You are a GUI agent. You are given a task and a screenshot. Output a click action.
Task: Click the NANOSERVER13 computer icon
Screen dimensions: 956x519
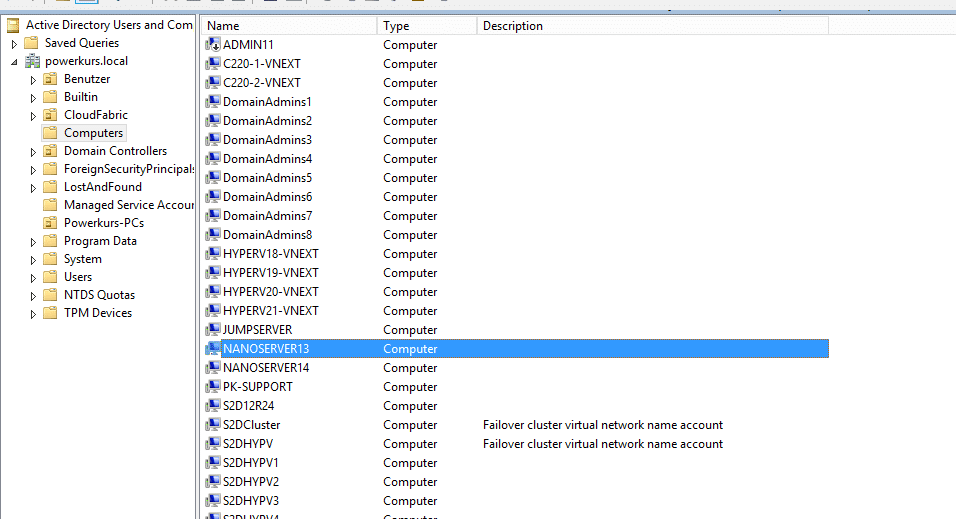(x=212, y=348)
